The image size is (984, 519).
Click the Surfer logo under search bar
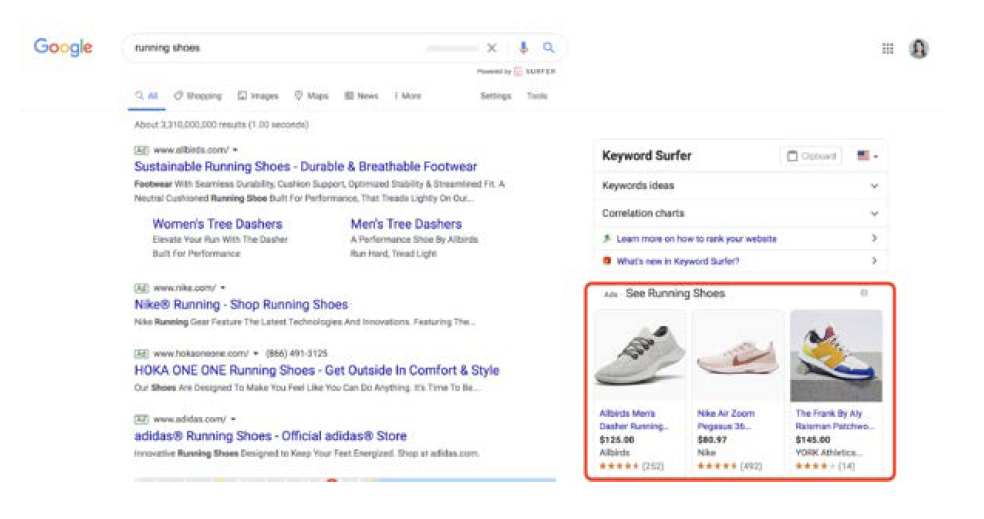(534, 72)
